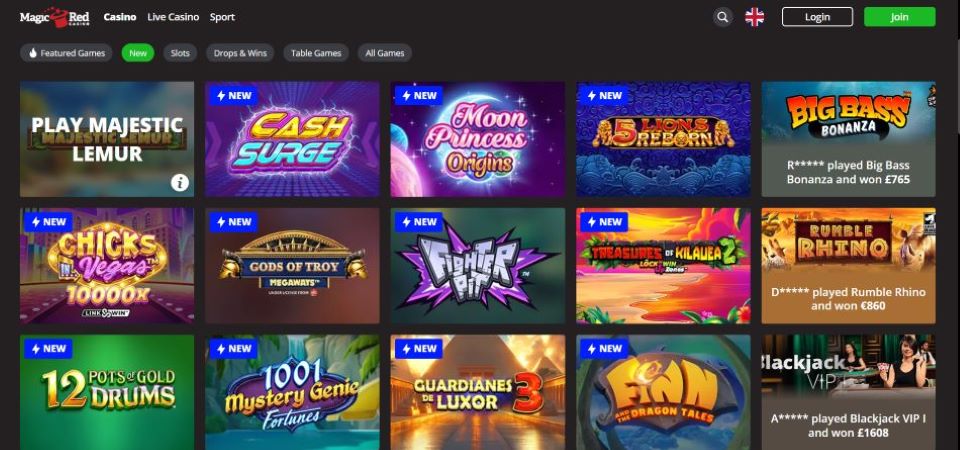Select the New games filter
The width and height of the screenshot is (960, 450).
pyautogui.click(x=138, y=53)
